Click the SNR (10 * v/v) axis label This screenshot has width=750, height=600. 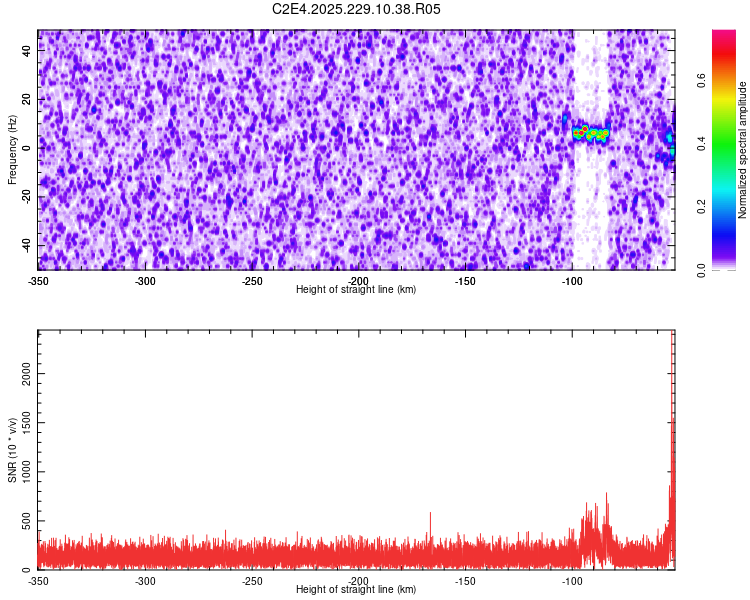coord(12,450)
